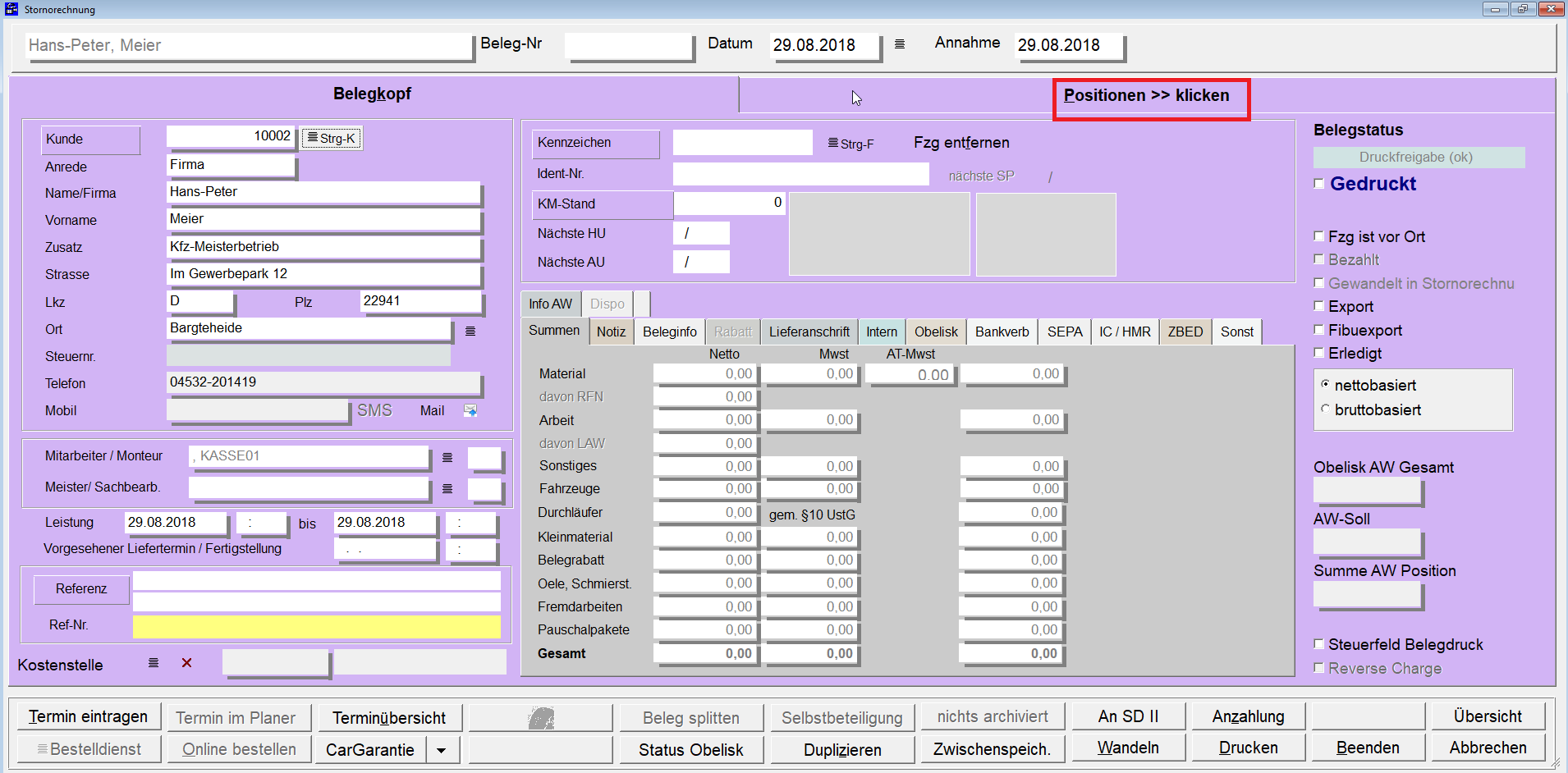
Task: Click the Wandeln button
Action: click(1128, 748)
